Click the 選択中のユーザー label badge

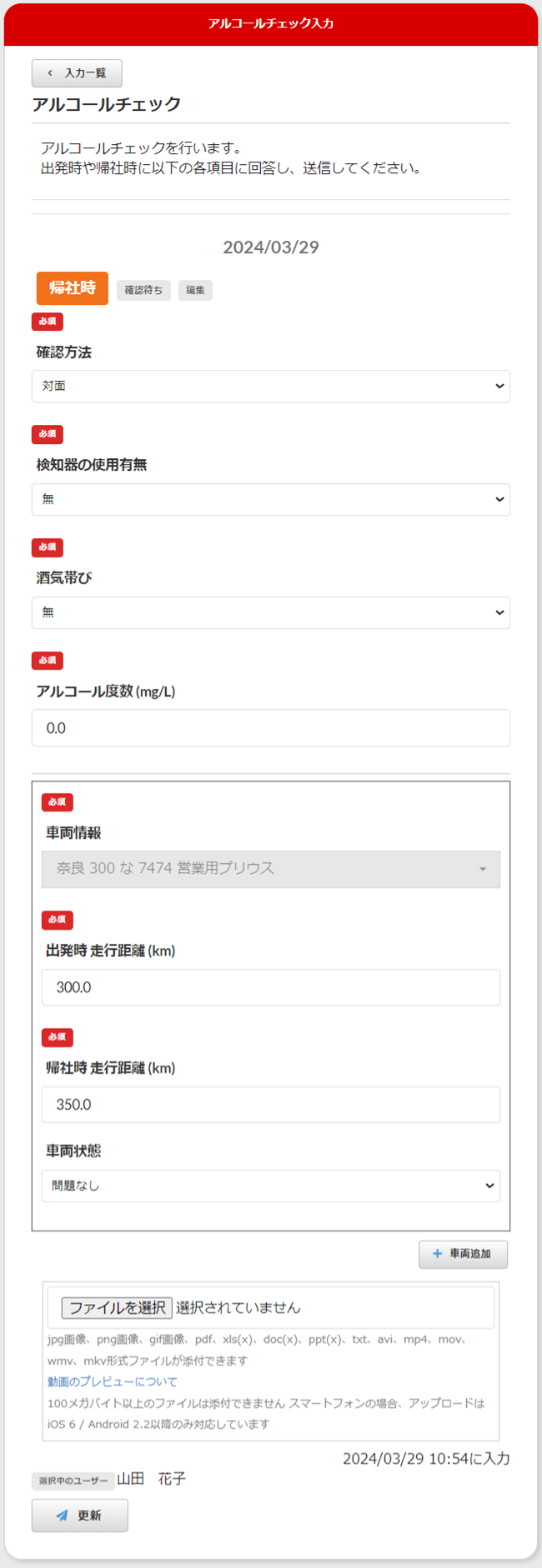[x=73, y=1481]
